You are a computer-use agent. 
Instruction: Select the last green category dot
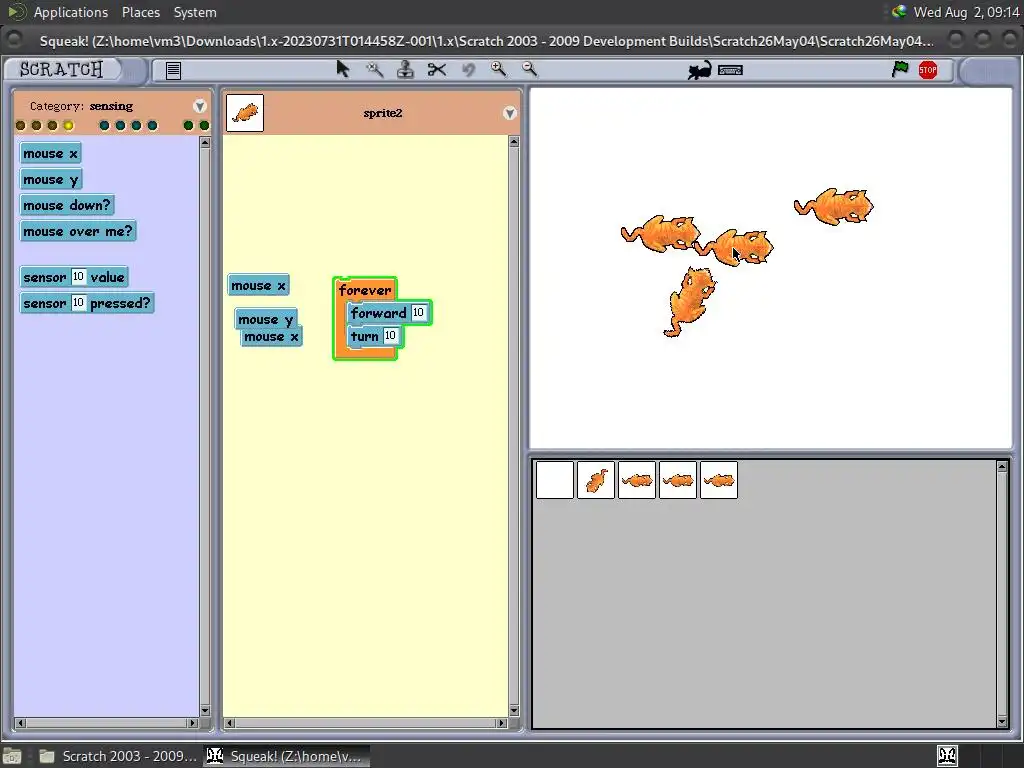pos(204,125)
